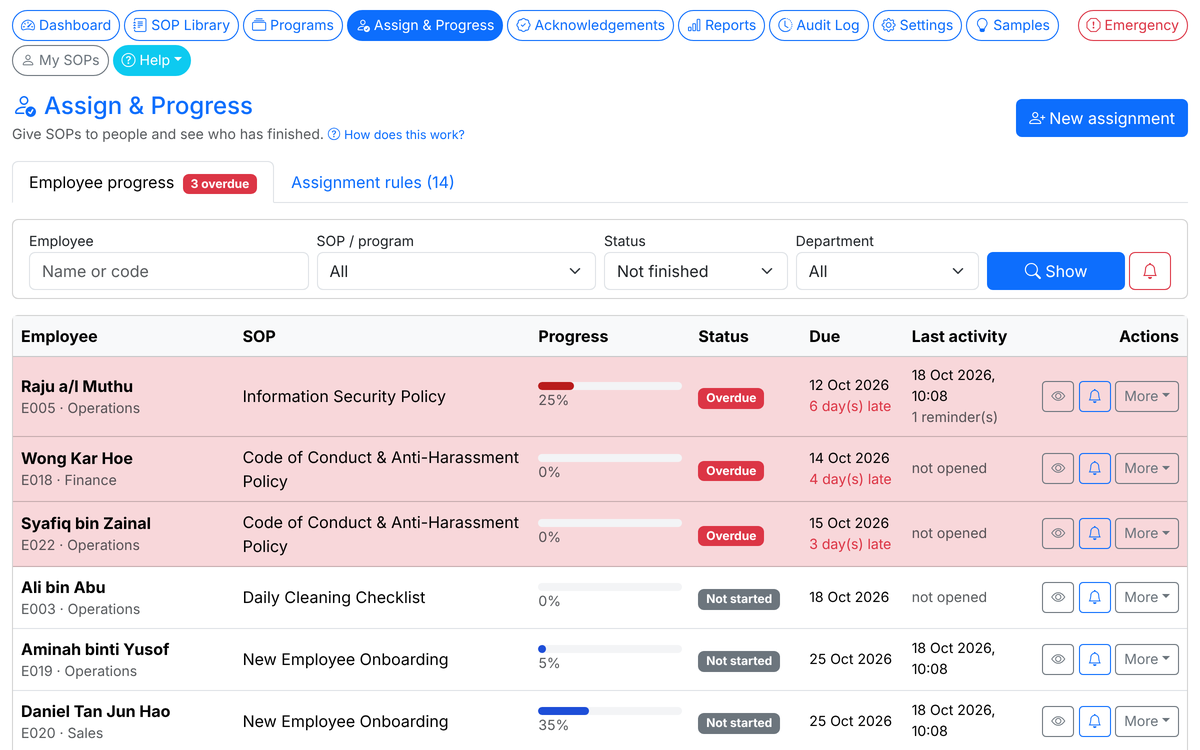Click Aminah binti Yusof's 5% progress bar
Image resolution: width=1200 pixels, height=750 pixels.
pyautogui.click(x=610, y=648)
